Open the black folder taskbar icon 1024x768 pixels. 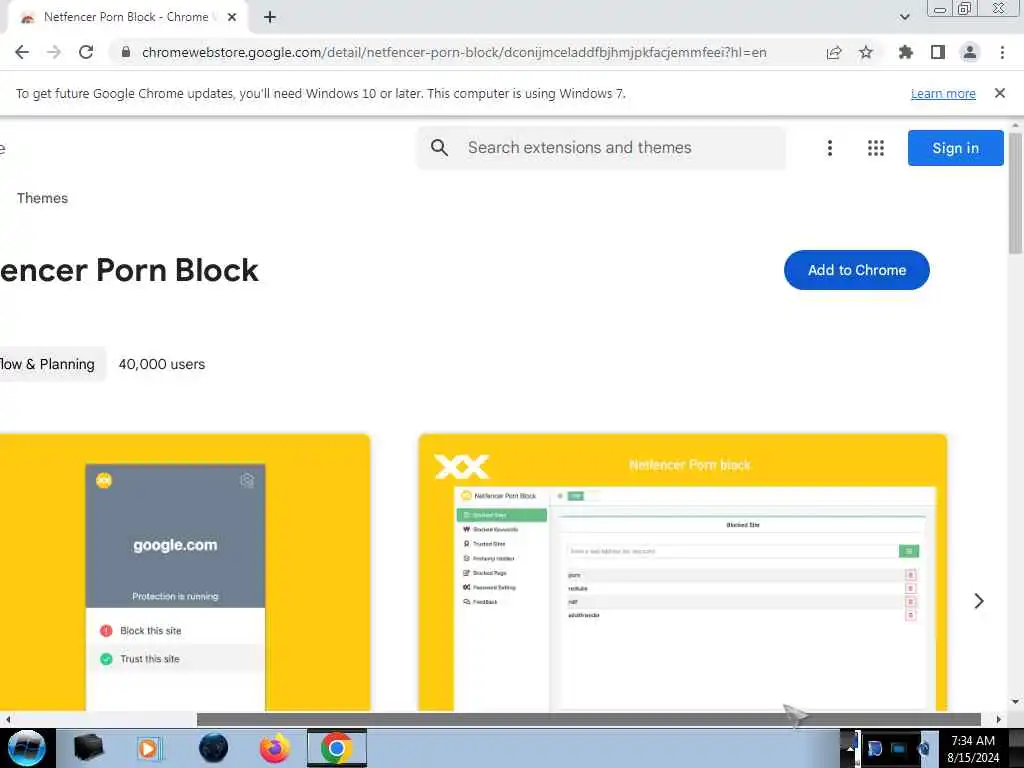pos(89,748)
